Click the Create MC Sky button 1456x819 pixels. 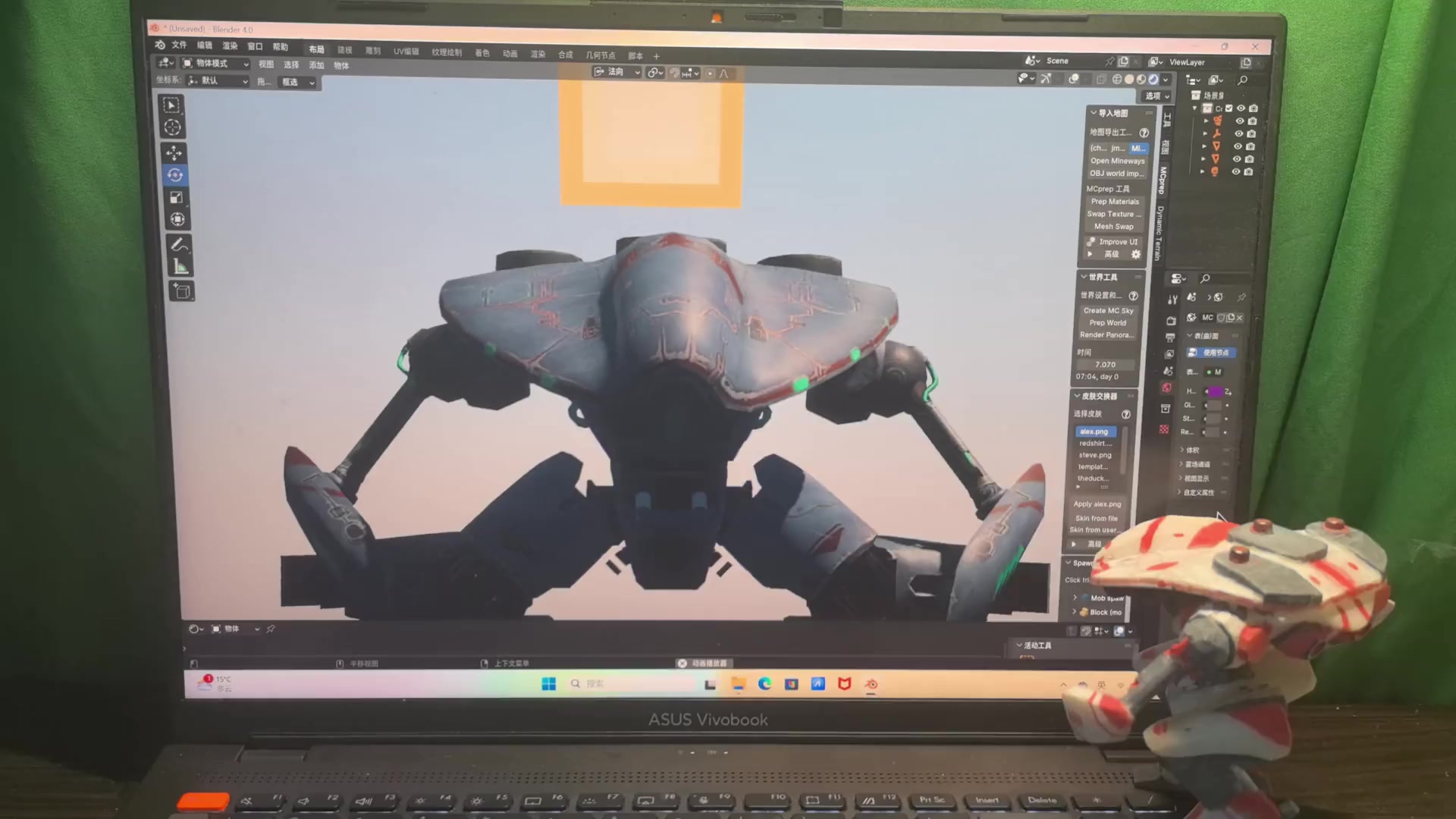1108,311
